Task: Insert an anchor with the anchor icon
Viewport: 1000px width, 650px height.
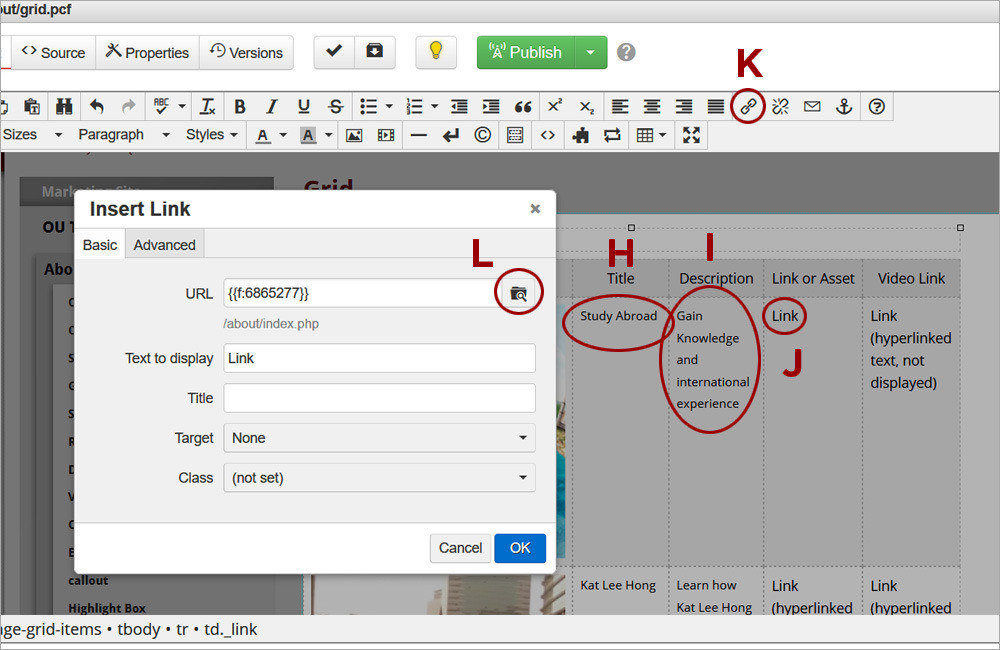Action: (844, 107)
